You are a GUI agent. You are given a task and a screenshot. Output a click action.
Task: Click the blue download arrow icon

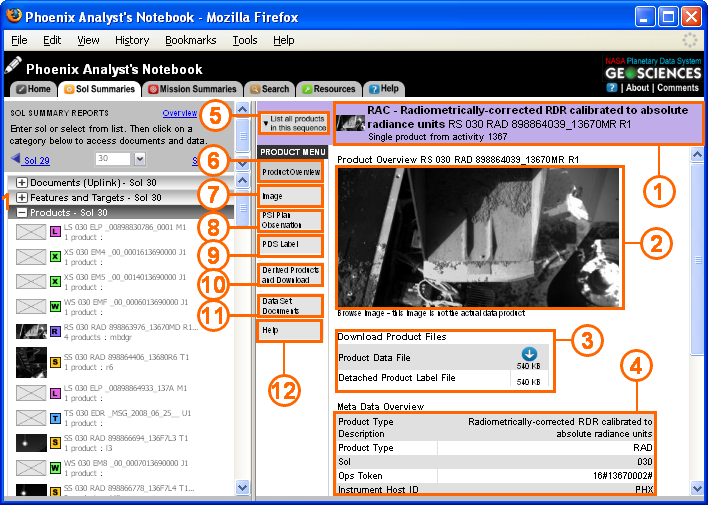(528, 353)
